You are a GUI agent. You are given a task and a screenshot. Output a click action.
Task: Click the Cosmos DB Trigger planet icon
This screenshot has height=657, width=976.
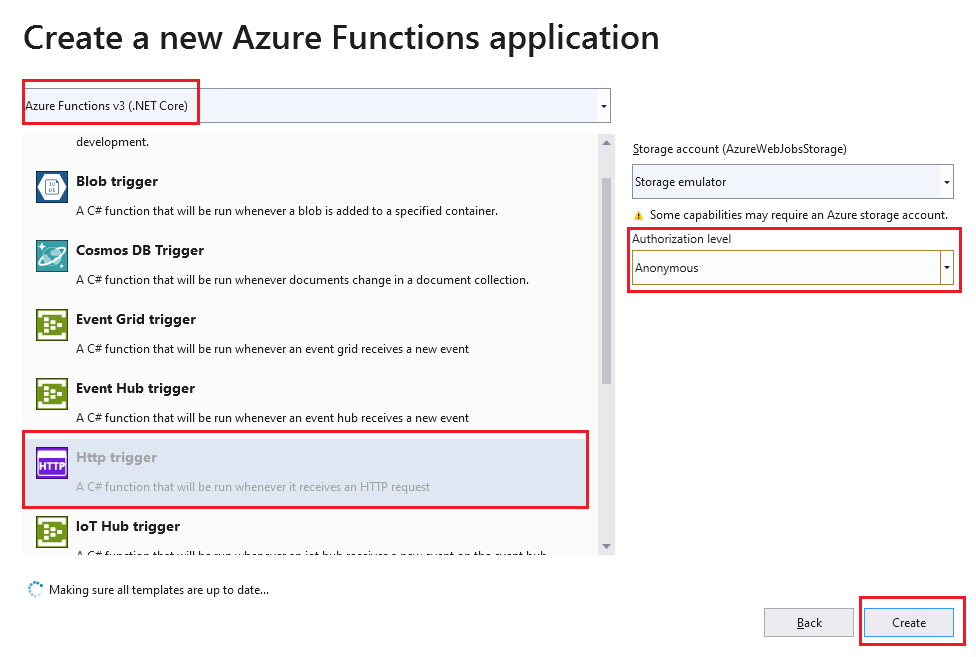pyautogui.click(x=52, y=256)
